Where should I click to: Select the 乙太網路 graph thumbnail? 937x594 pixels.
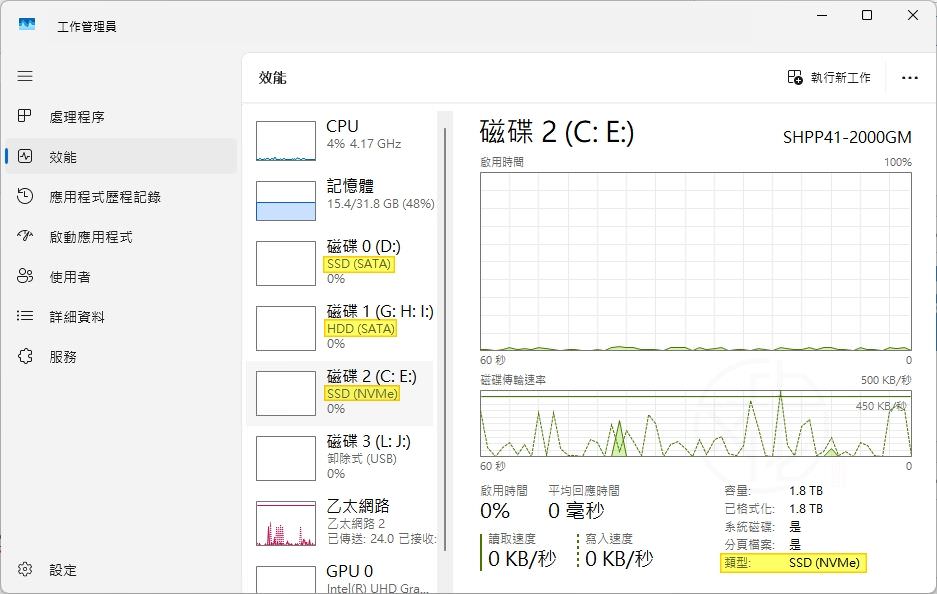286,523
